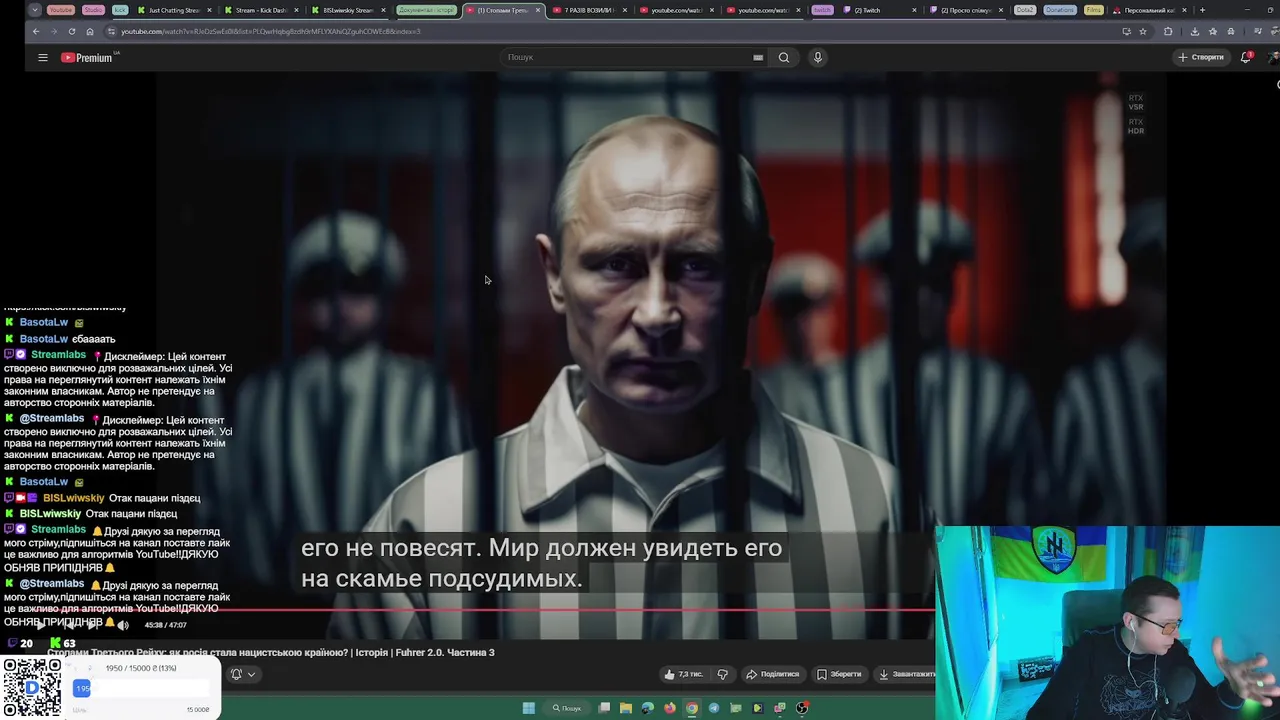1280x720 pixels.
Task: Open the Films tab group label
Action: [x=1093, y=10]
